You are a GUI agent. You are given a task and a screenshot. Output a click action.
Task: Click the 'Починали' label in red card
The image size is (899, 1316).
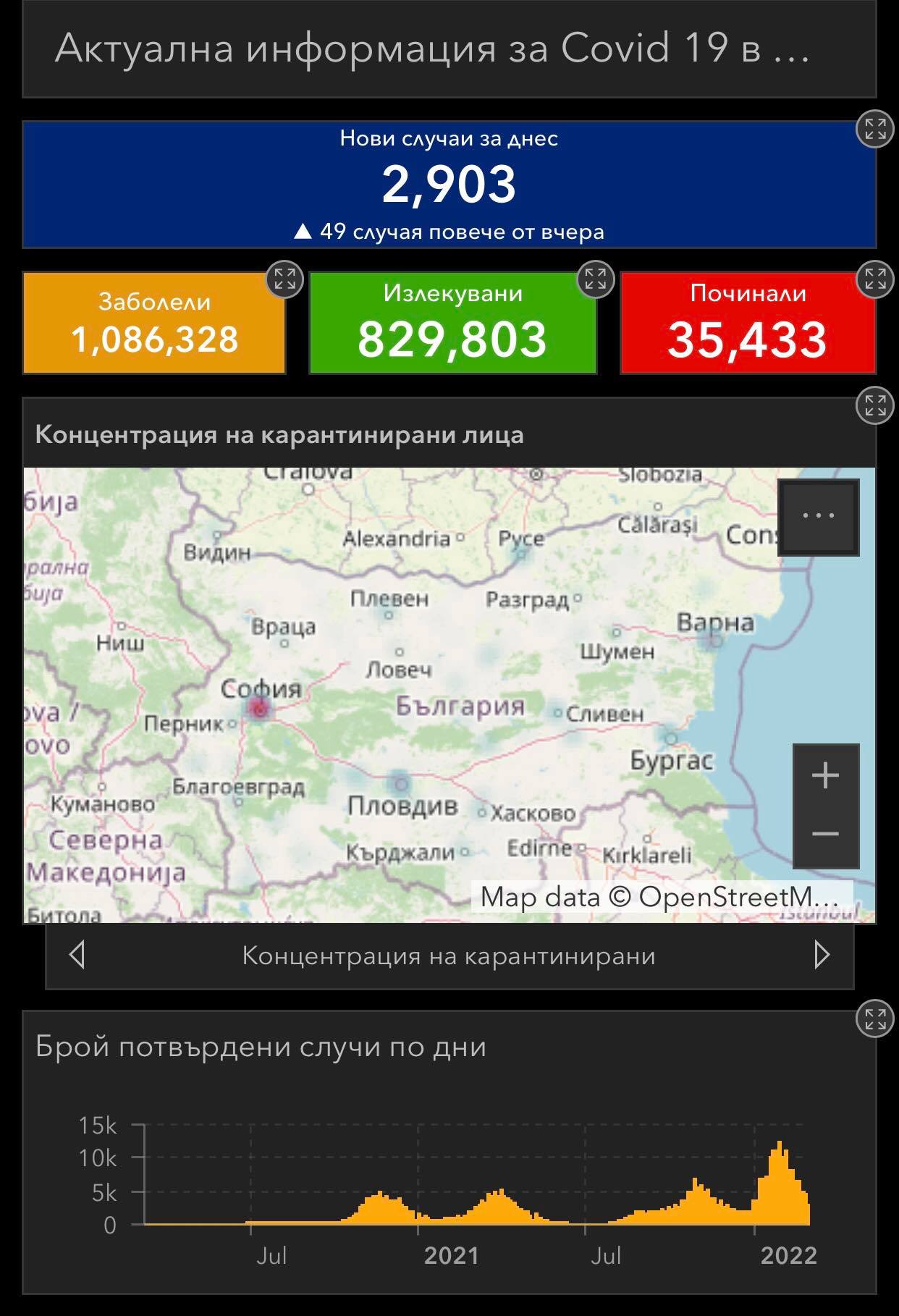click(748, 293)
